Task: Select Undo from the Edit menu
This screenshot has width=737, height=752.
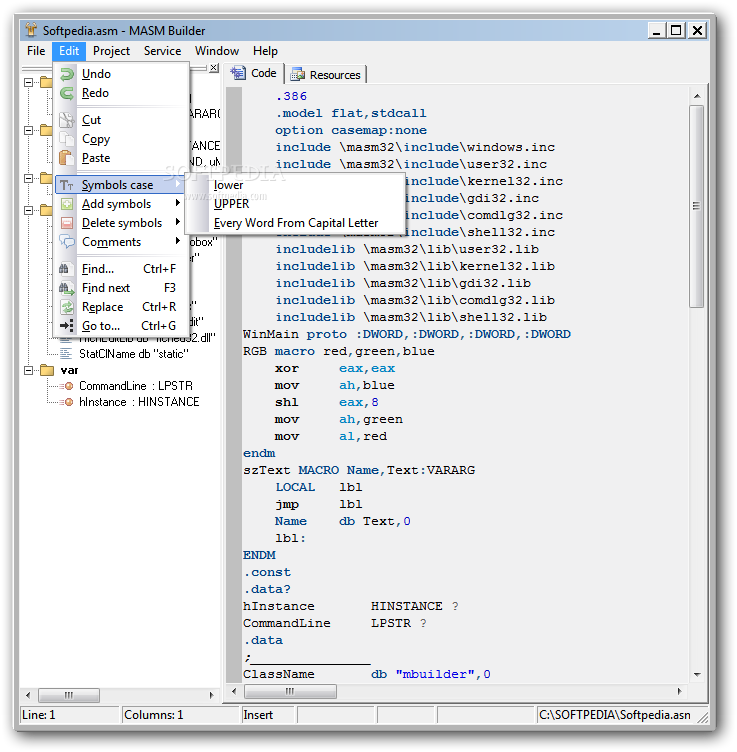Action: [120, 74]
